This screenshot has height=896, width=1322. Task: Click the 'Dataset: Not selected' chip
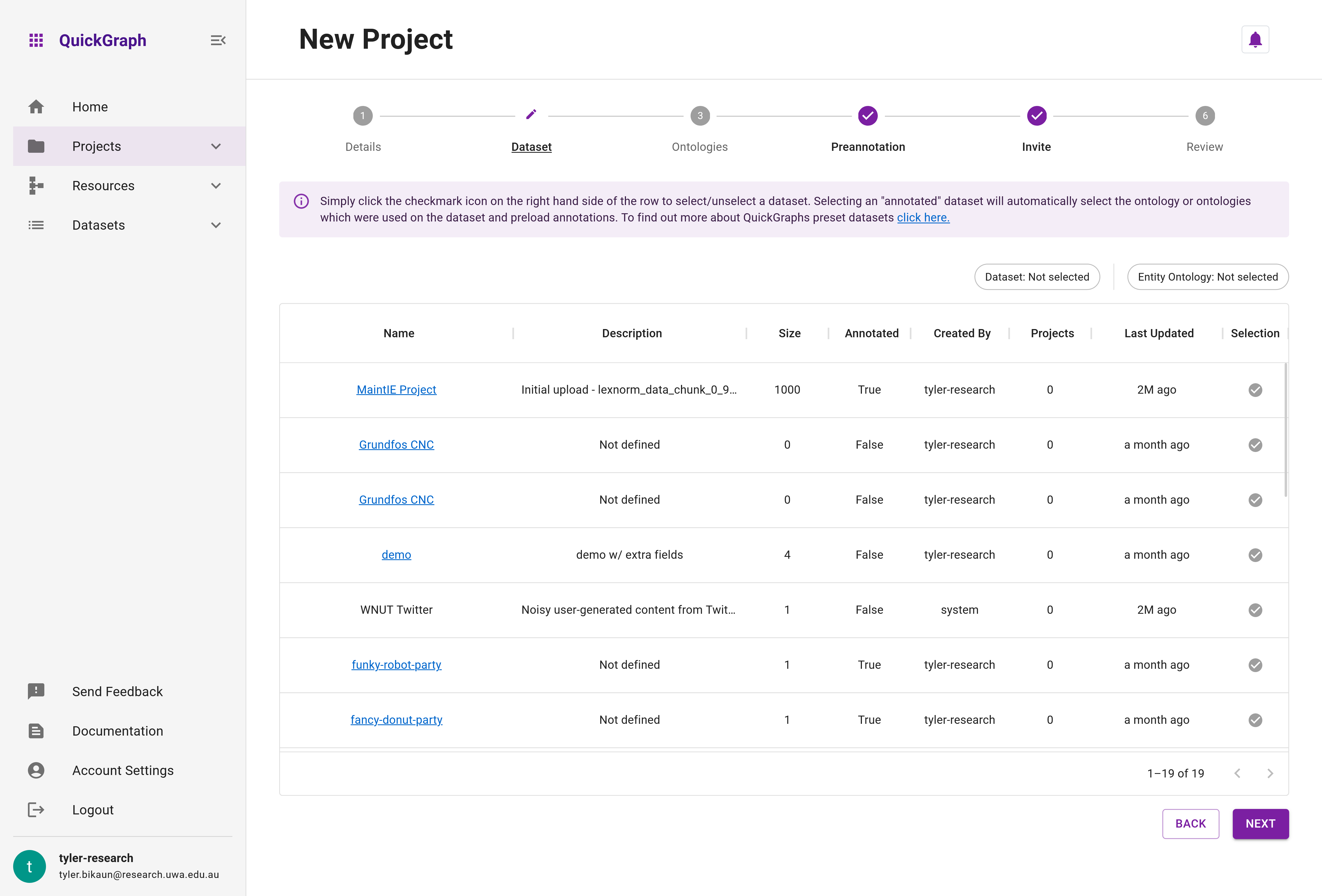click(x=1037, y=277)
